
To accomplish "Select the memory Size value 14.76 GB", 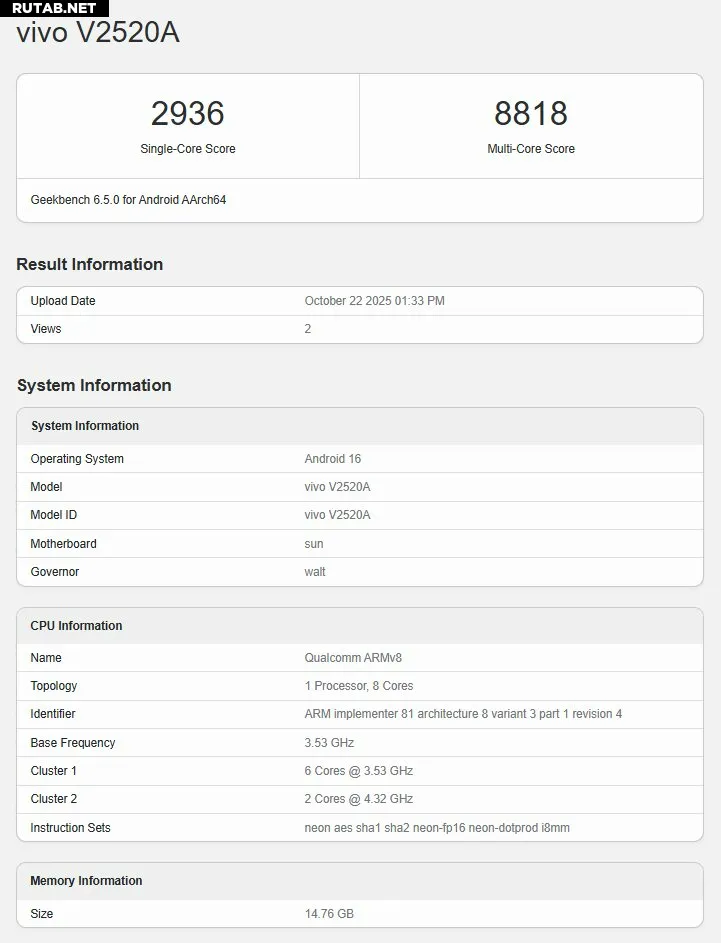I will click(329, 914).
